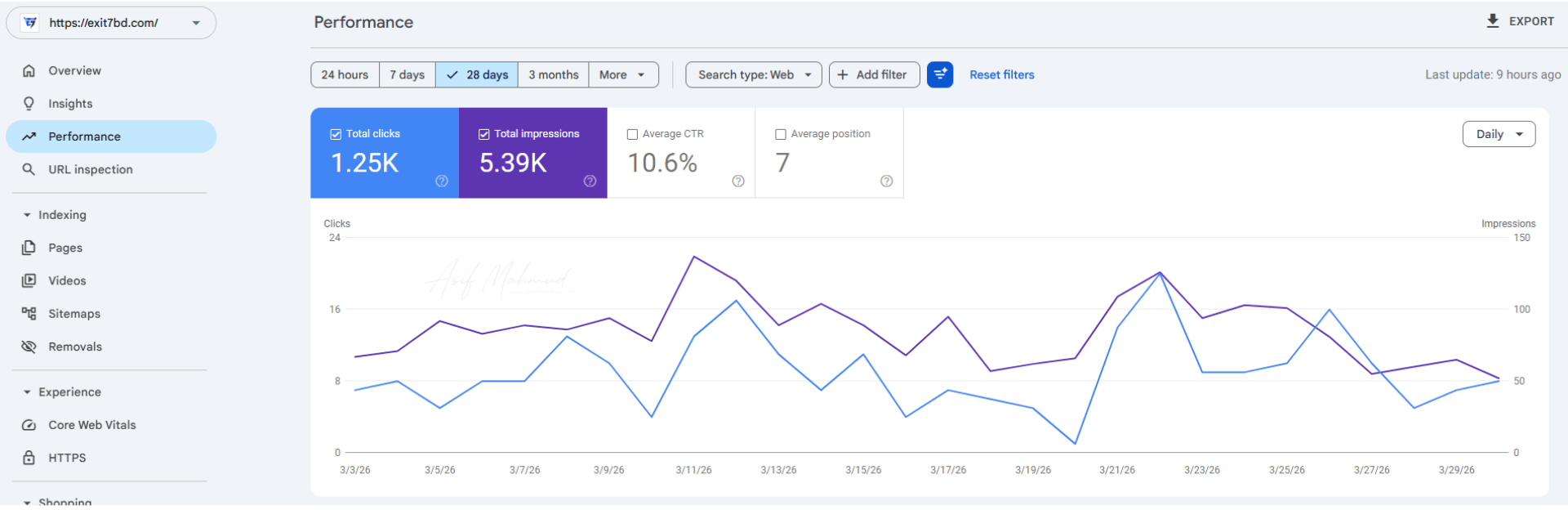Open the Daily granularity dropdown

click(1499, 134)
